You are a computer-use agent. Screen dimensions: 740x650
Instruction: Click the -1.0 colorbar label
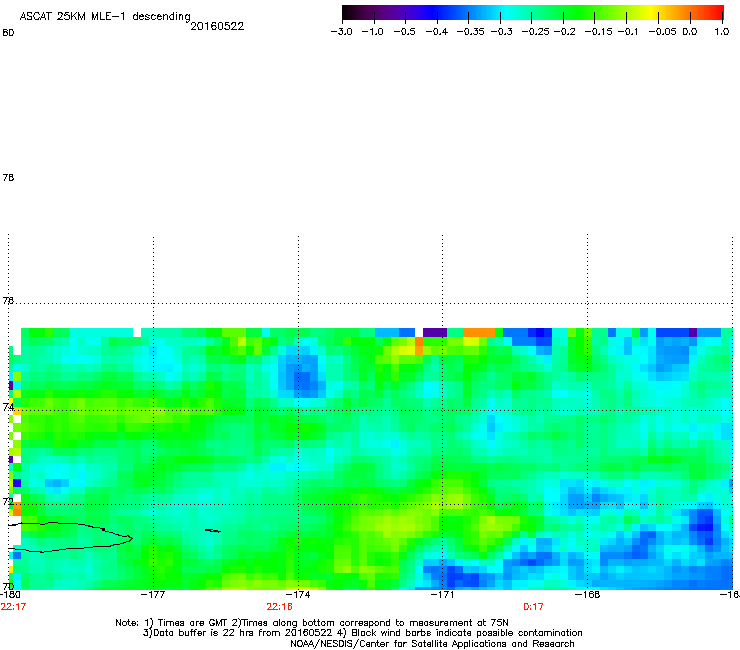[373, 32]
